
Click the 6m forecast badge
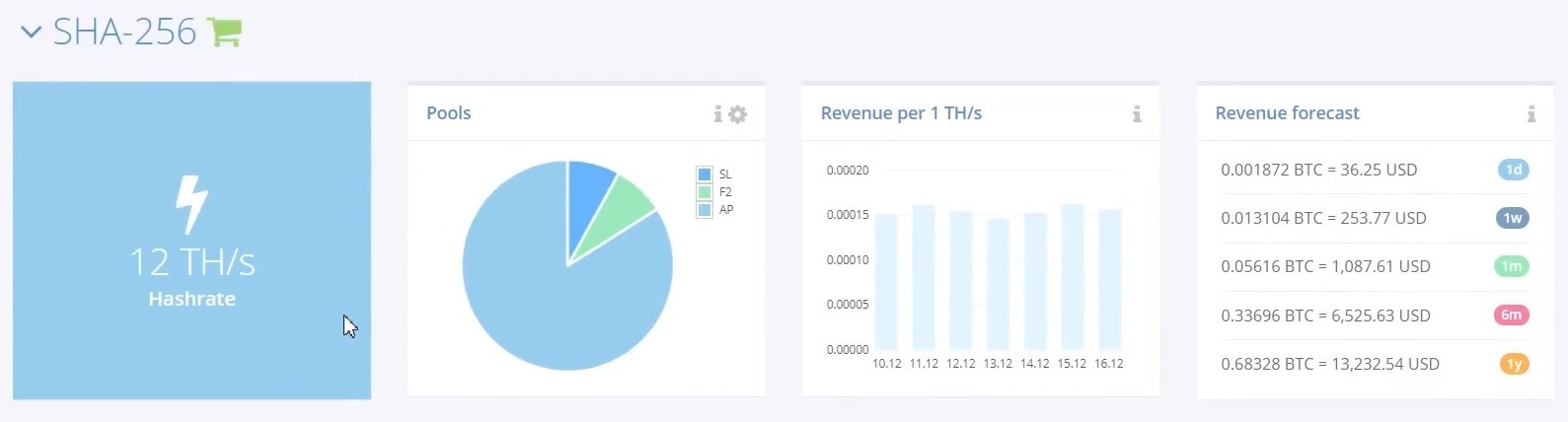1512,316
